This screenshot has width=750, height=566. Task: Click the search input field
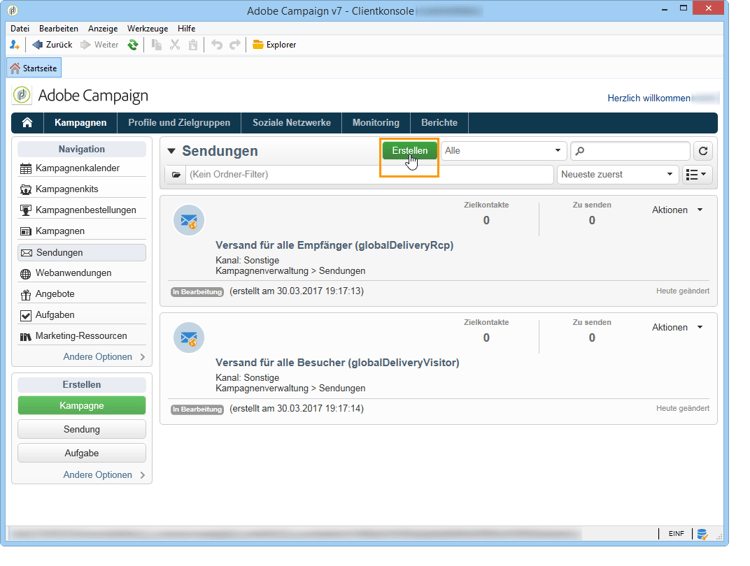pyautogui.click(x=630, y=151)
